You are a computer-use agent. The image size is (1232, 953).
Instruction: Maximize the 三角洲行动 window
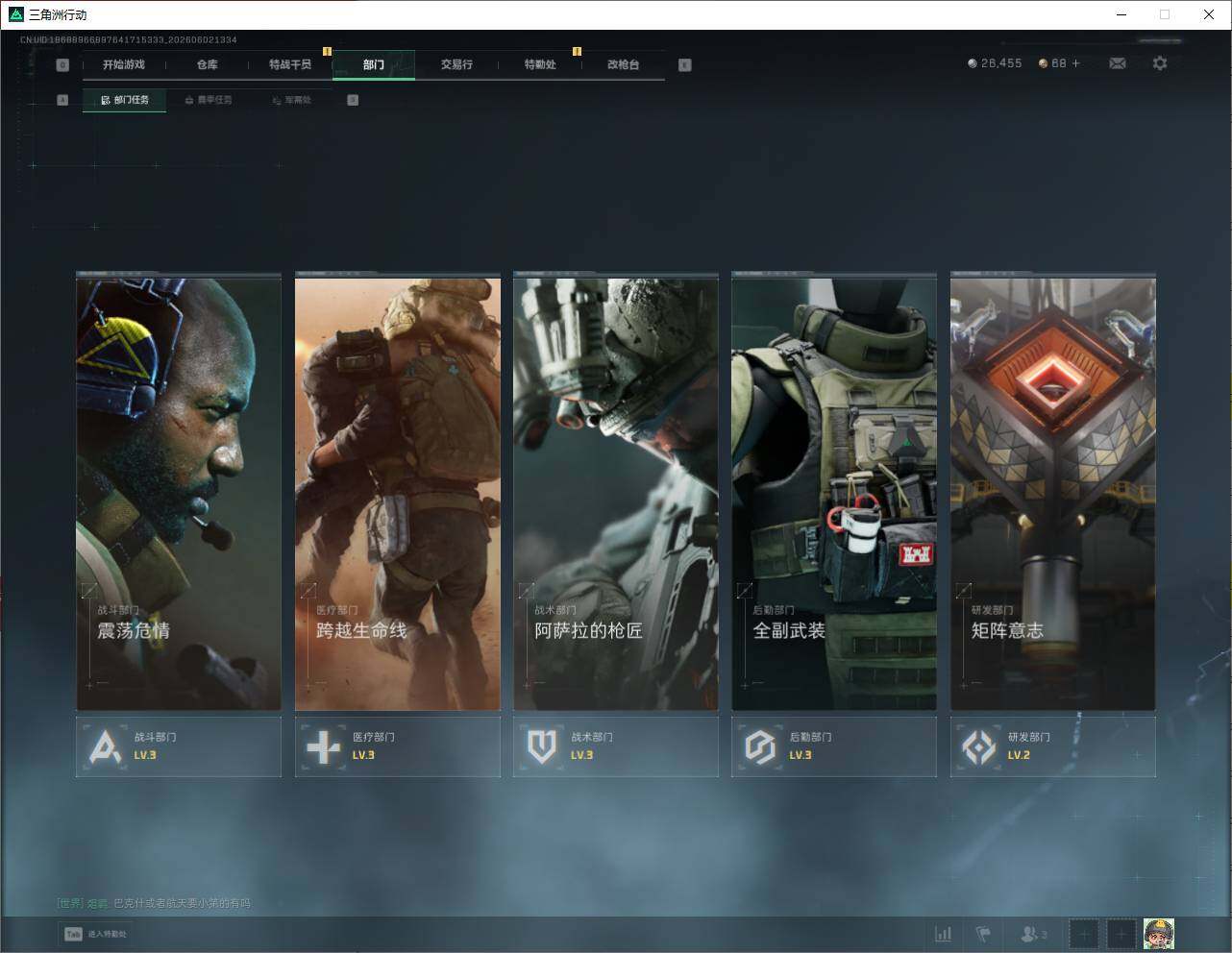[x=1165, y=14]
